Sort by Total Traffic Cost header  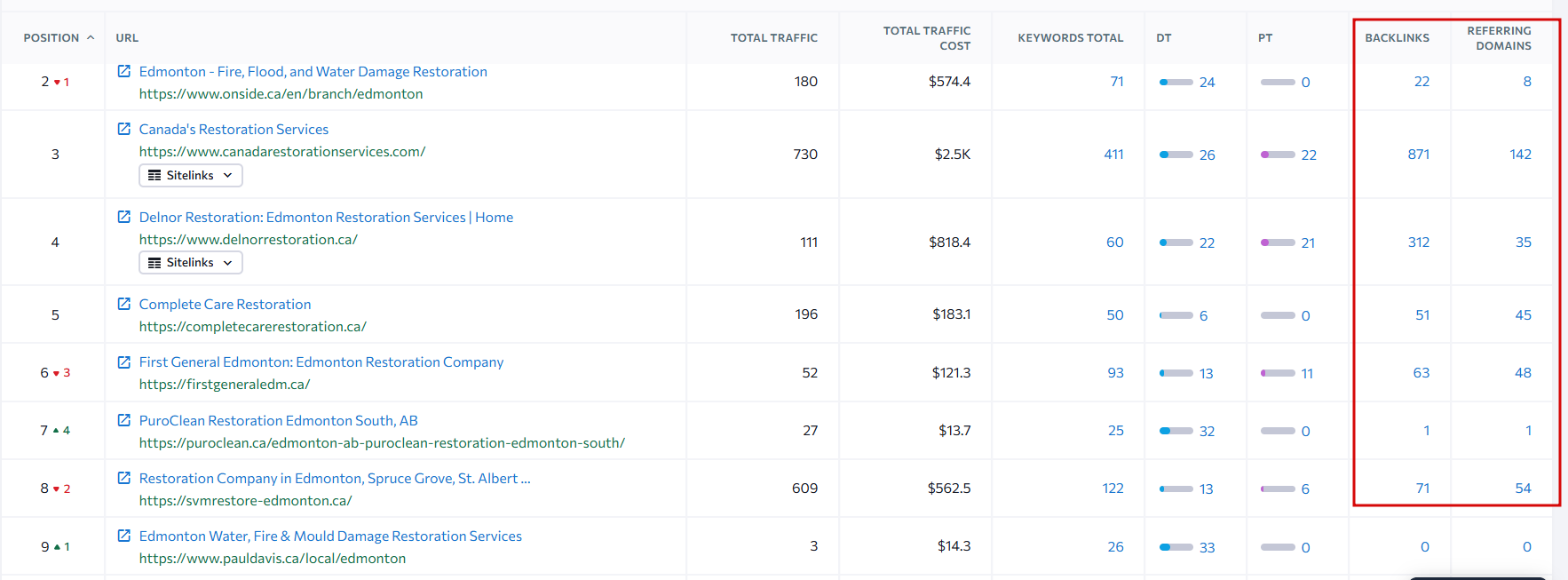926,37
